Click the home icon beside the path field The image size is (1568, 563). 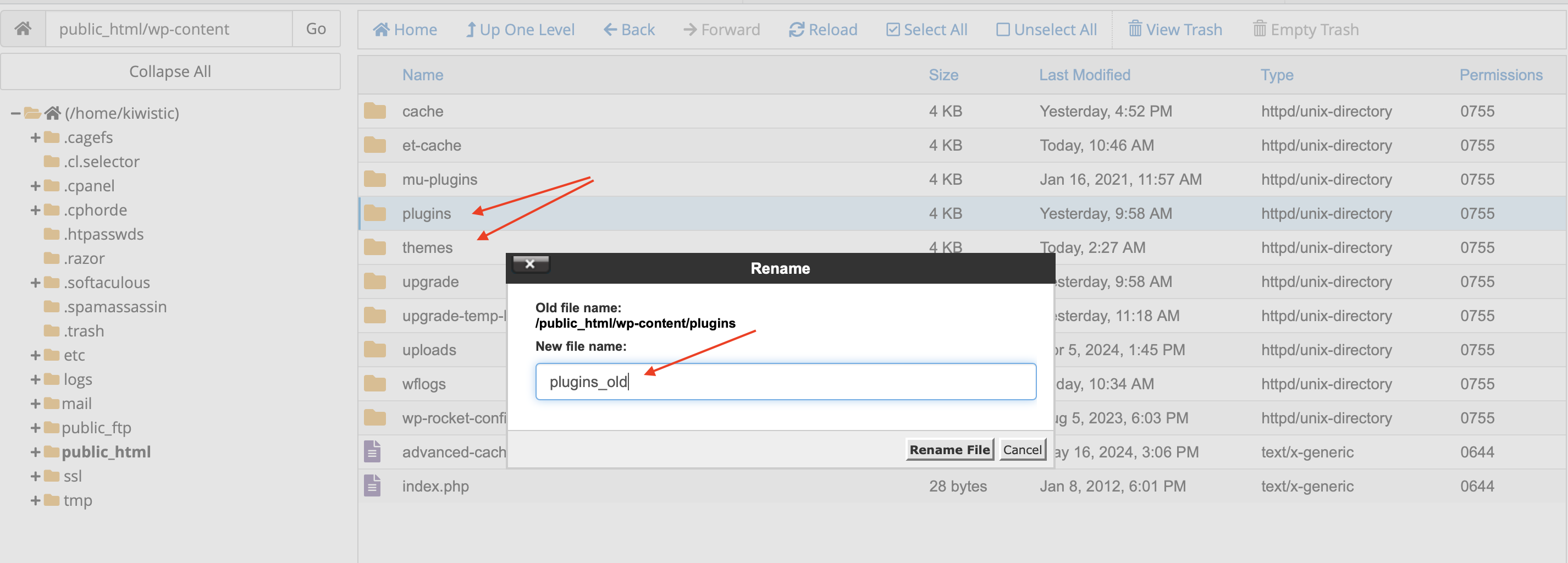[22, 28]
